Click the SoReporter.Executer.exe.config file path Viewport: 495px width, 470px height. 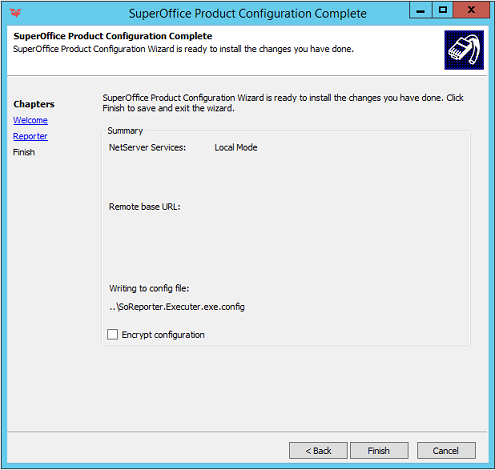coord(177,307)
